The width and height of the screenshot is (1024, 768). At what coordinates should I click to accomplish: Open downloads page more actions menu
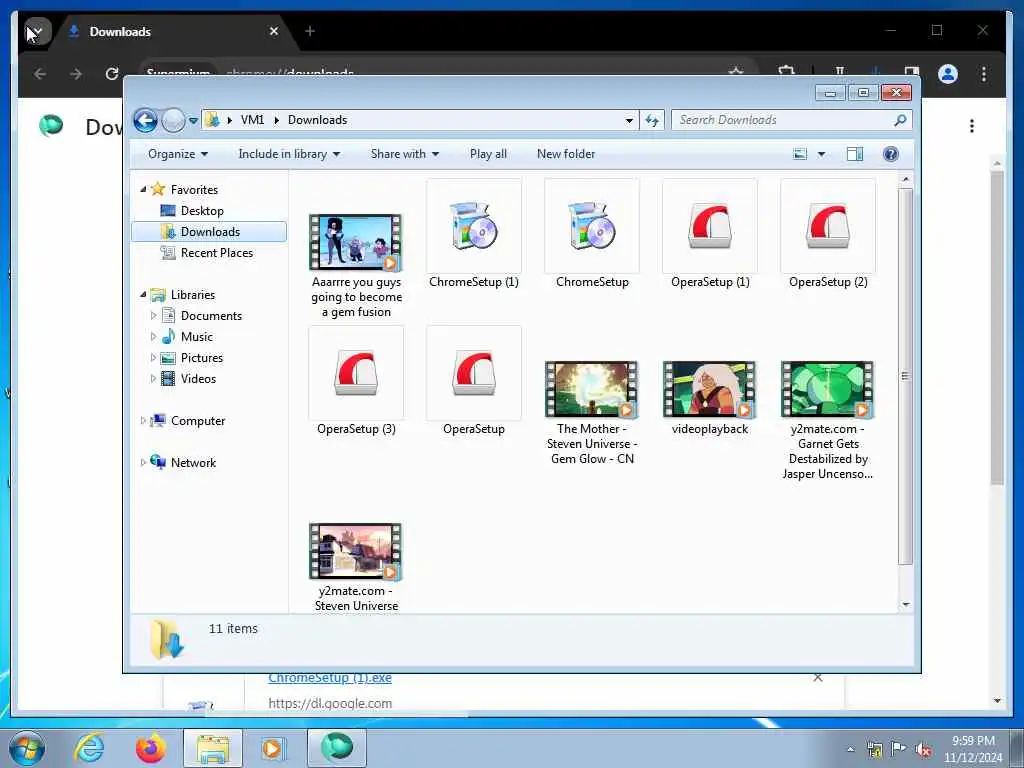[x=972, y=126]
